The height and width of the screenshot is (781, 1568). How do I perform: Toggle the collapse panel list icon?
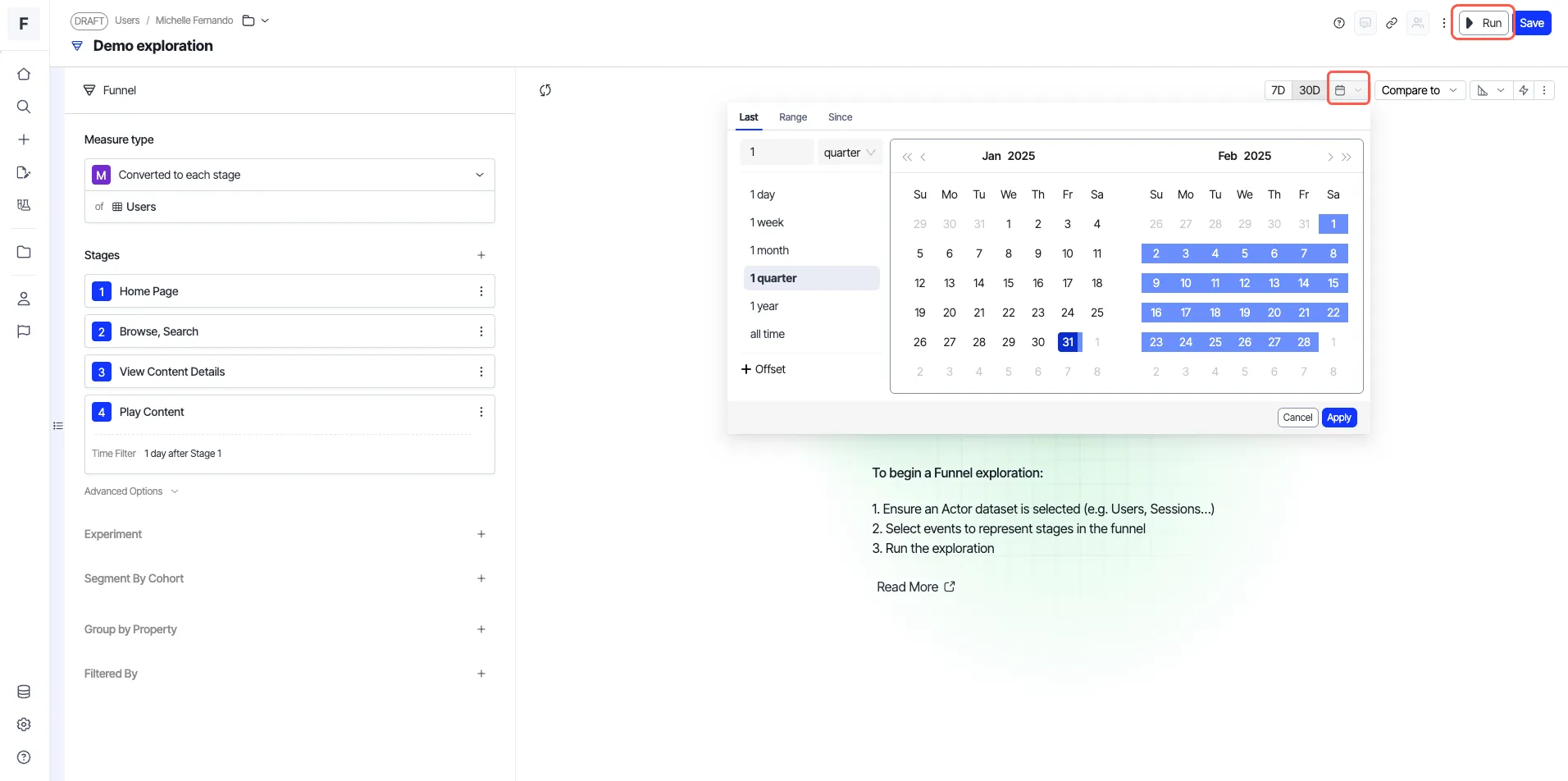click(x=58, y=426)
